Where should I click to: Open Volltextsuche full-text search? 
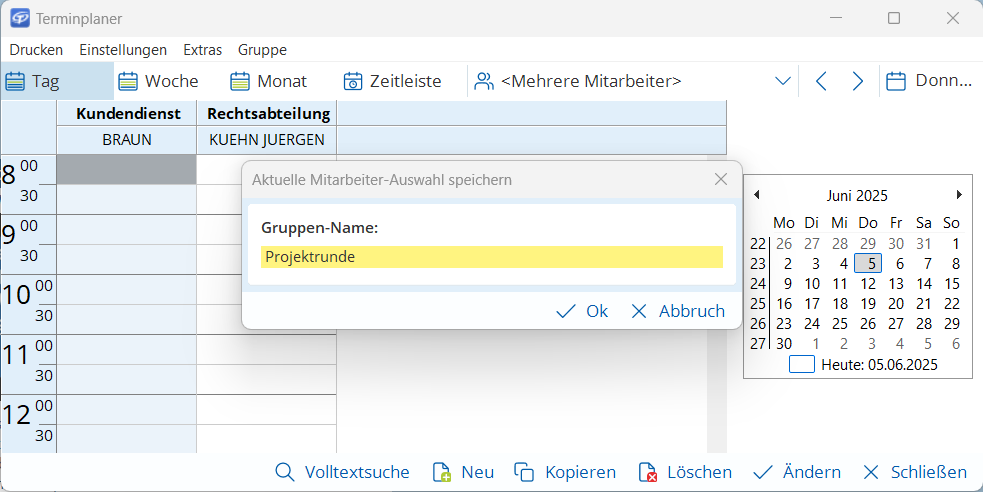pyautogui.click(x=342, y=472)
